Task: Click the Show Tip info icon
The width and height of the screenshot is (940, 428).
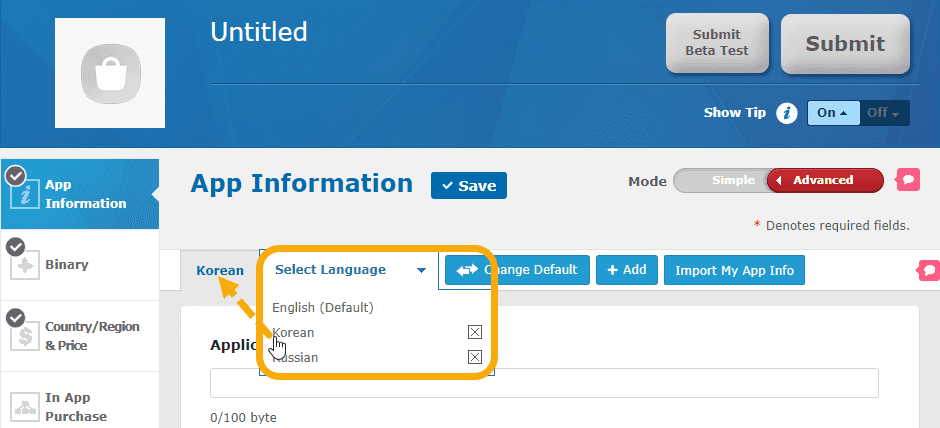Action: click(787, 113)
